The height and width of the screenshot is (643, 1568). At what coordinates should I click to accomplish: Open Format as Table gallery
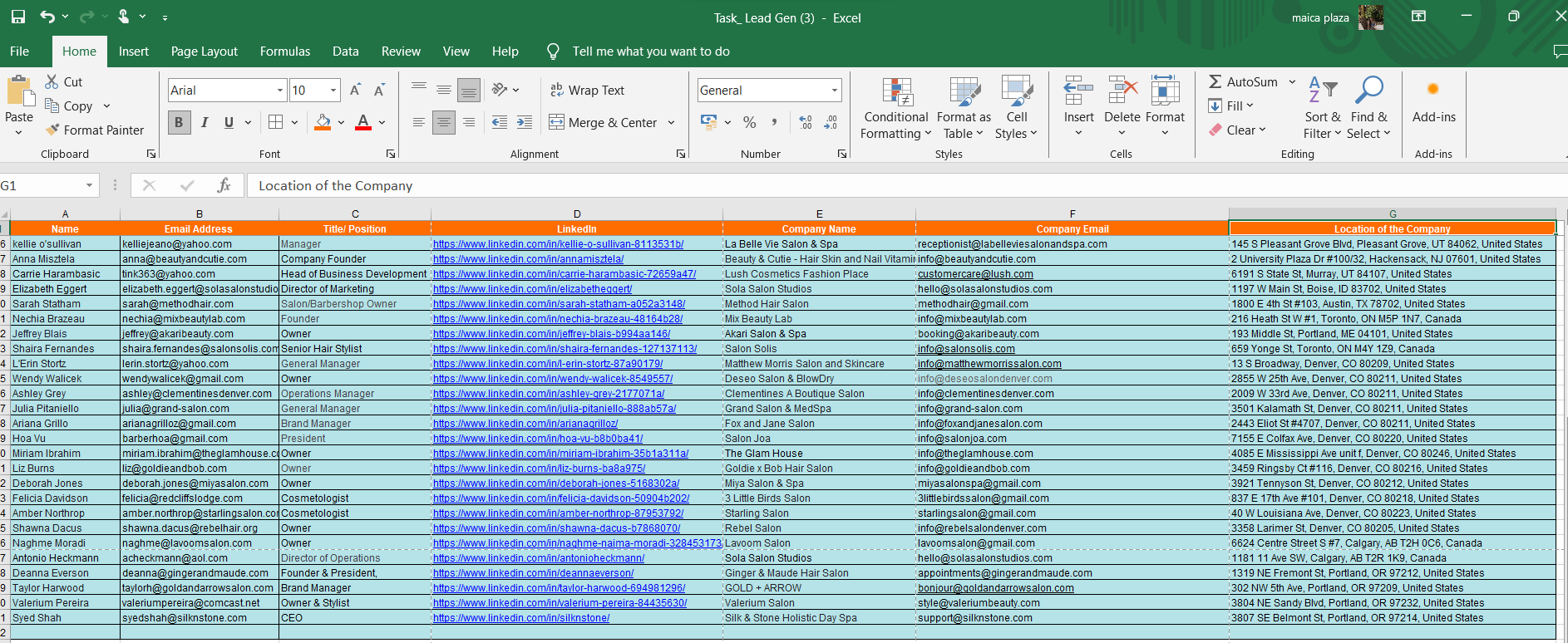pyautogui.click(x=964, y=109)
